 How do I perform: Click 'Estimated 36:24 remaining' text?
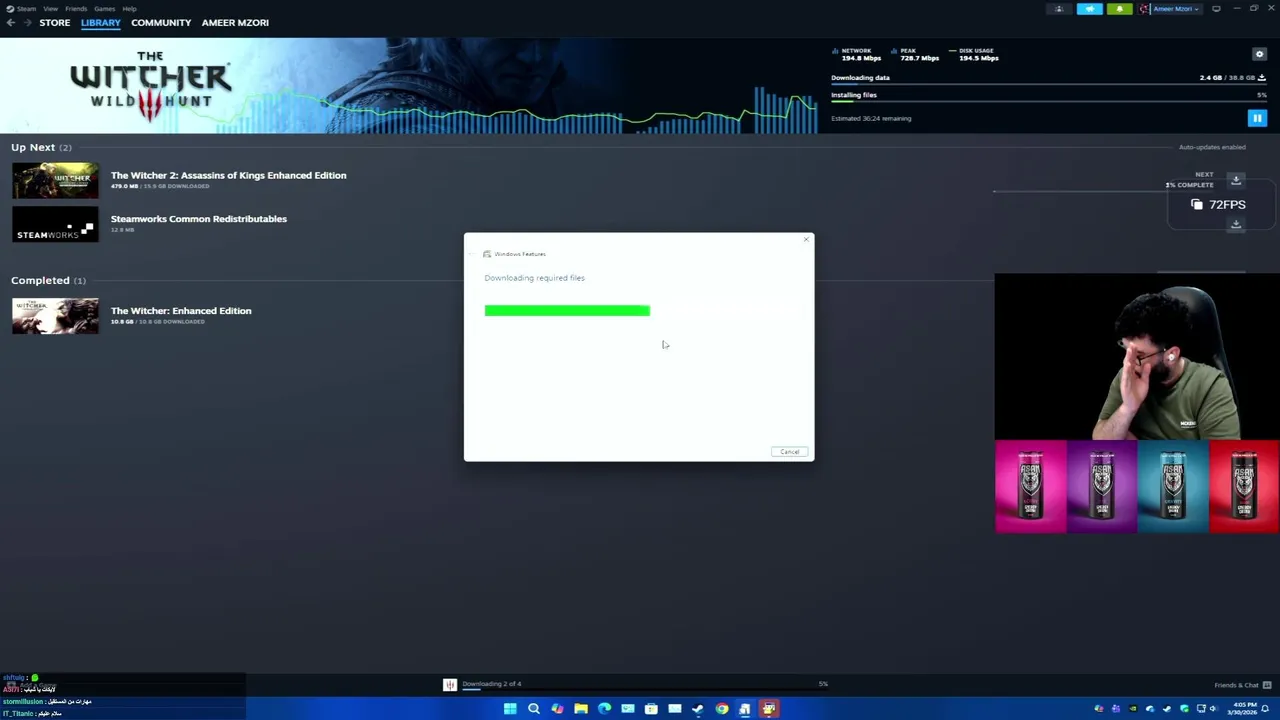click(x=871, y=118)
